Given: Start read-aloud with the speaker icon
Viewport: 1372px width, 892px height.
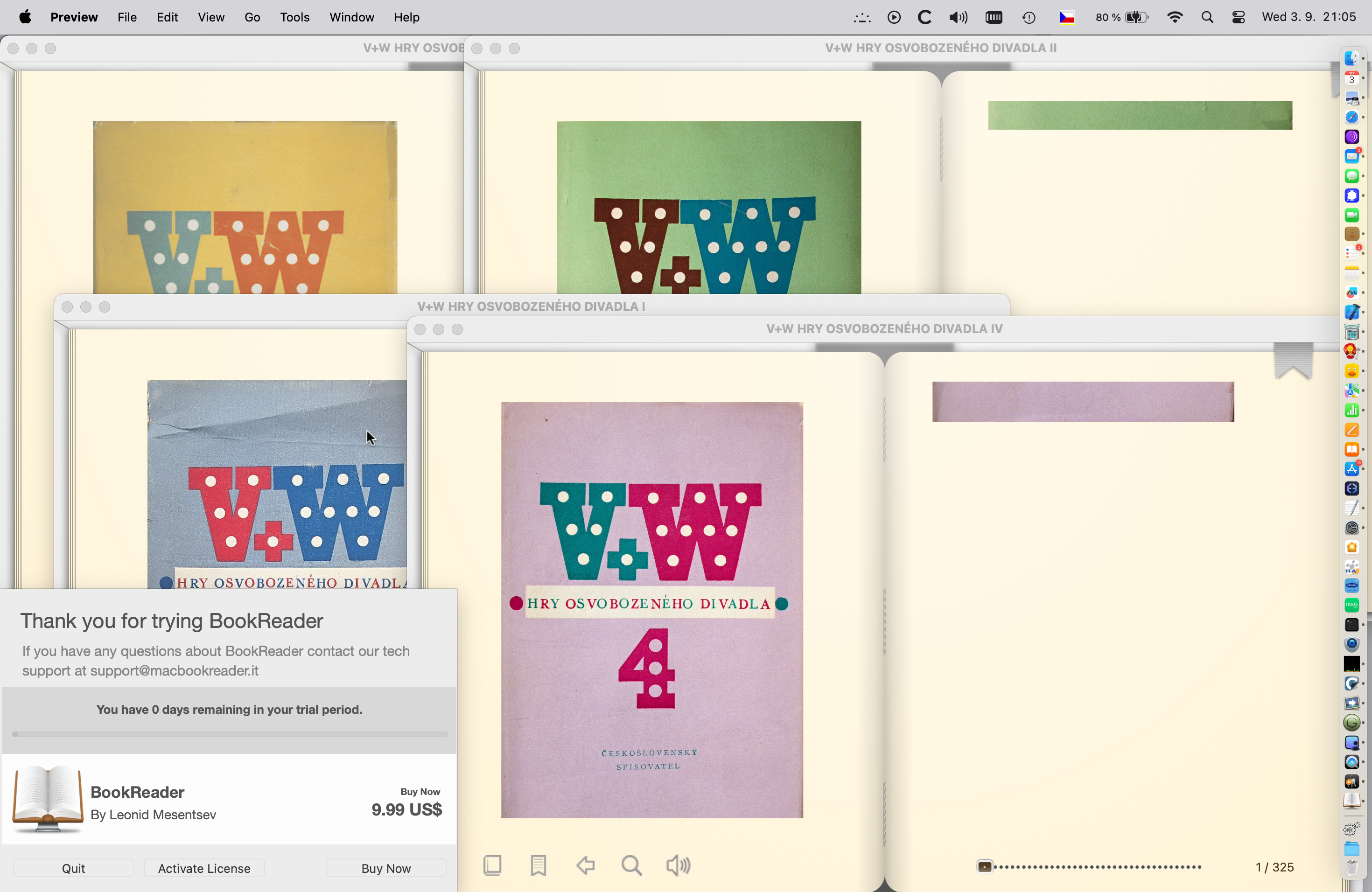Looking at the screenshot, I should pos(679,865).
